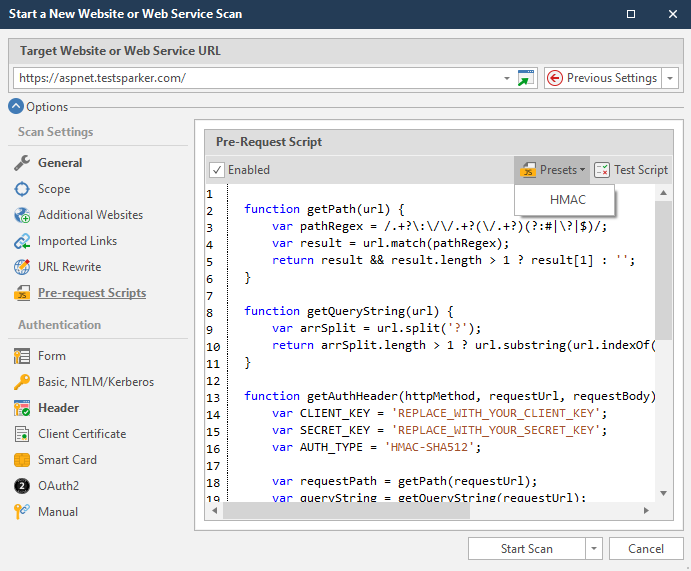Click the Additional Websites globe icon
691x571 pixels.
tap(22, 215)
